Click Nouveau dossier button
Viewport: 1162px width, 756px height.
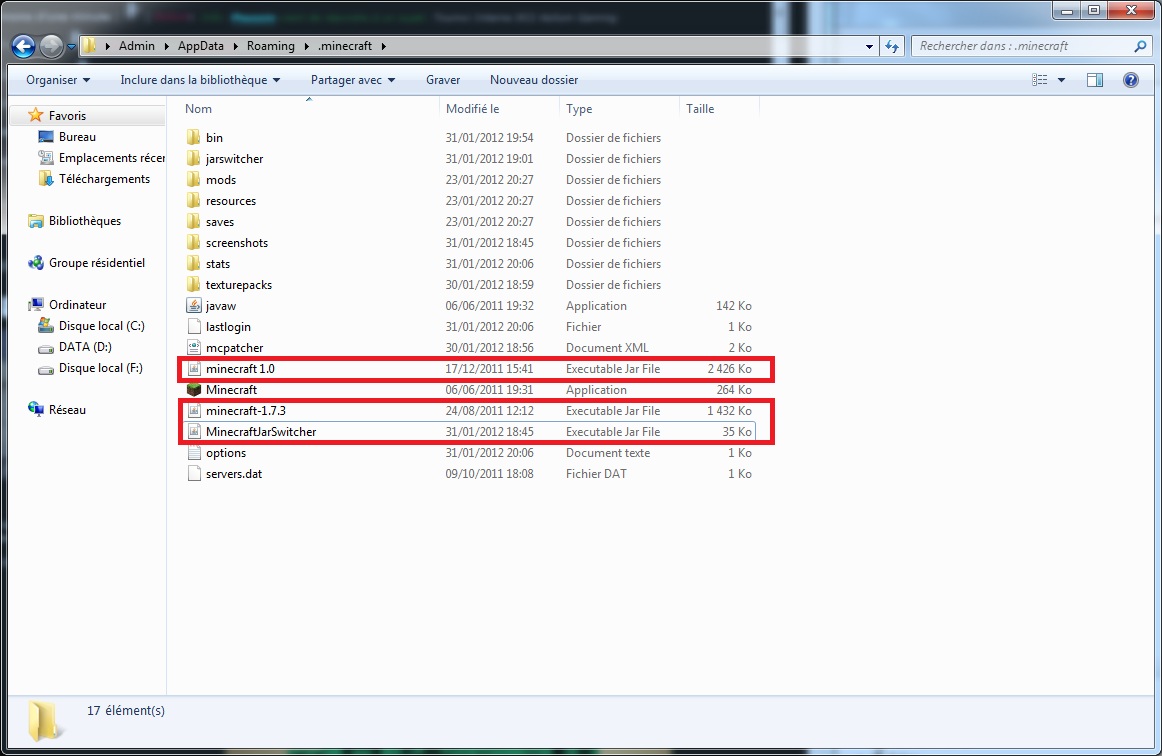click(534, 80)
